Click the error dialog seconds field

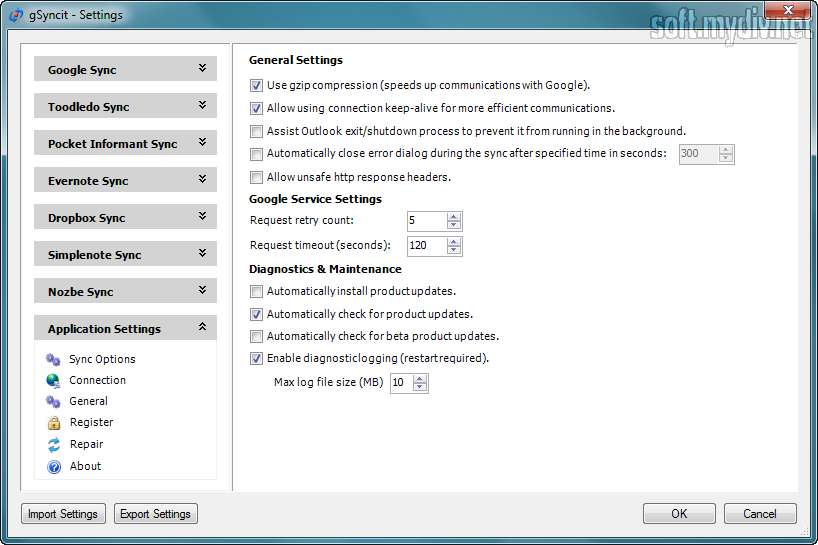[699, 154]
